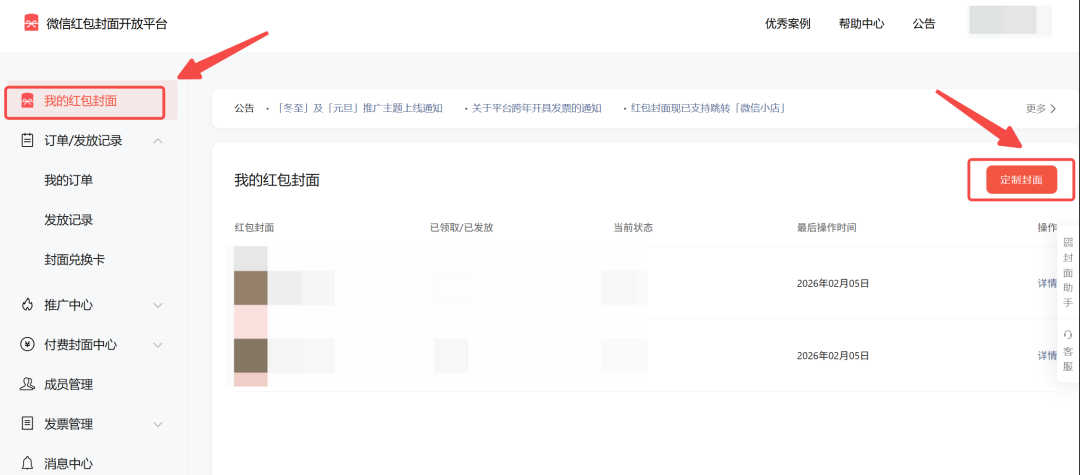Image resolution: width=1080 pixels, height=475 pixels.
Task: Open the 红包封面现已支持跳转「微信小店」 announcement
Action: pyautogui.click(x=709, y=108)
